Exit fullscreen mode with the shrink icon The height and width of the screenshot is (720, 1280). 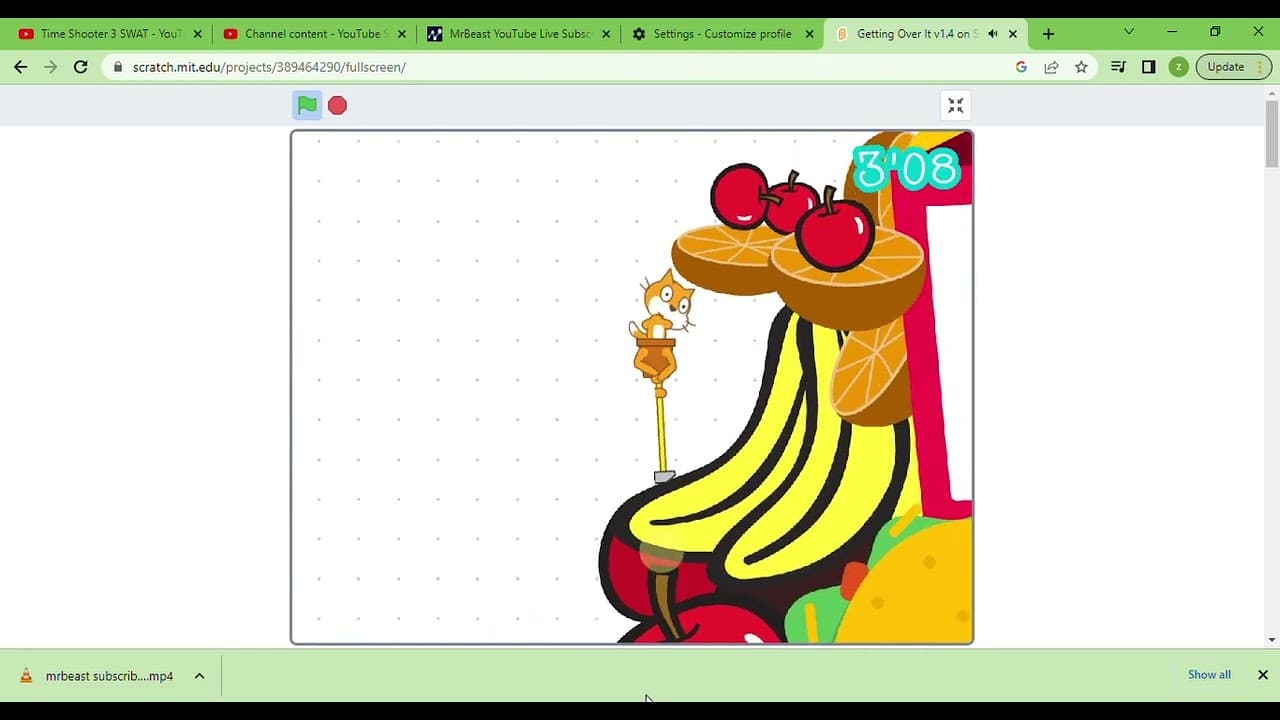(955, 105)
